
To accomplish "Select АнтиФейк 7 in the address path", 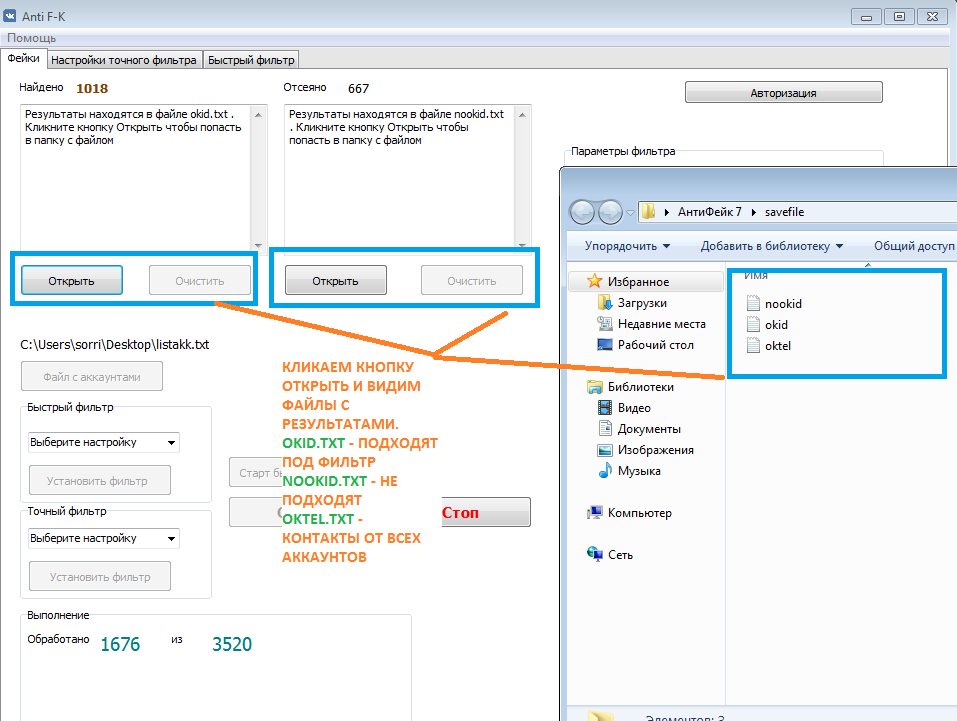I will [709, 212].
